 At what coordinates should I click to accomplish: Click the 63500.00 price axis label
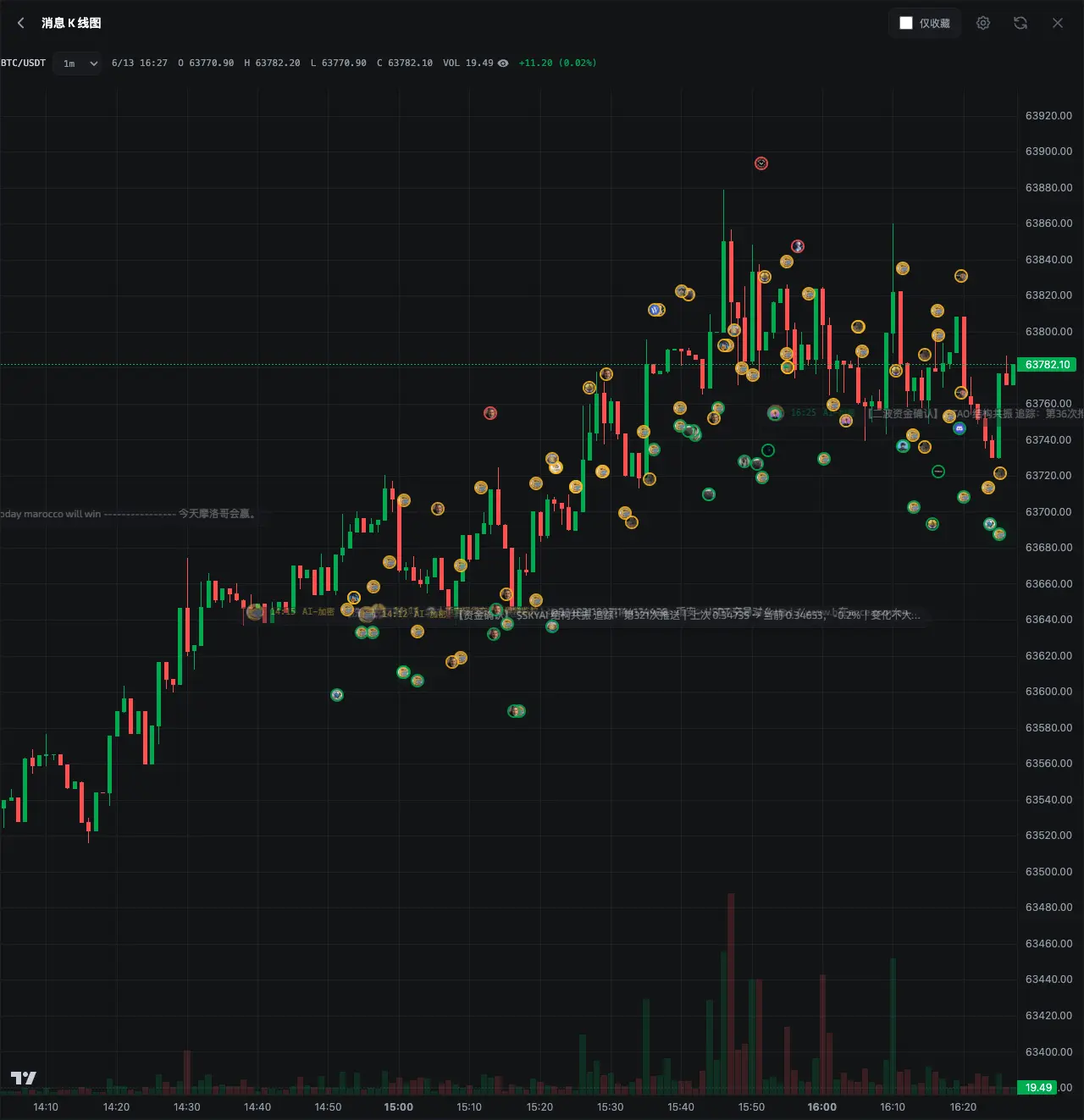click(x=1048, y=872)
